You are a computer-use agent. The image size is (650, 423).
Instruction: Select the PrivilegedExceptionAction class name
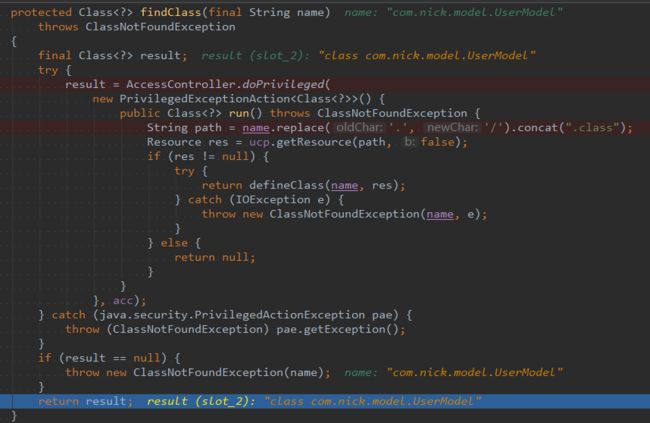click(205, 99)
